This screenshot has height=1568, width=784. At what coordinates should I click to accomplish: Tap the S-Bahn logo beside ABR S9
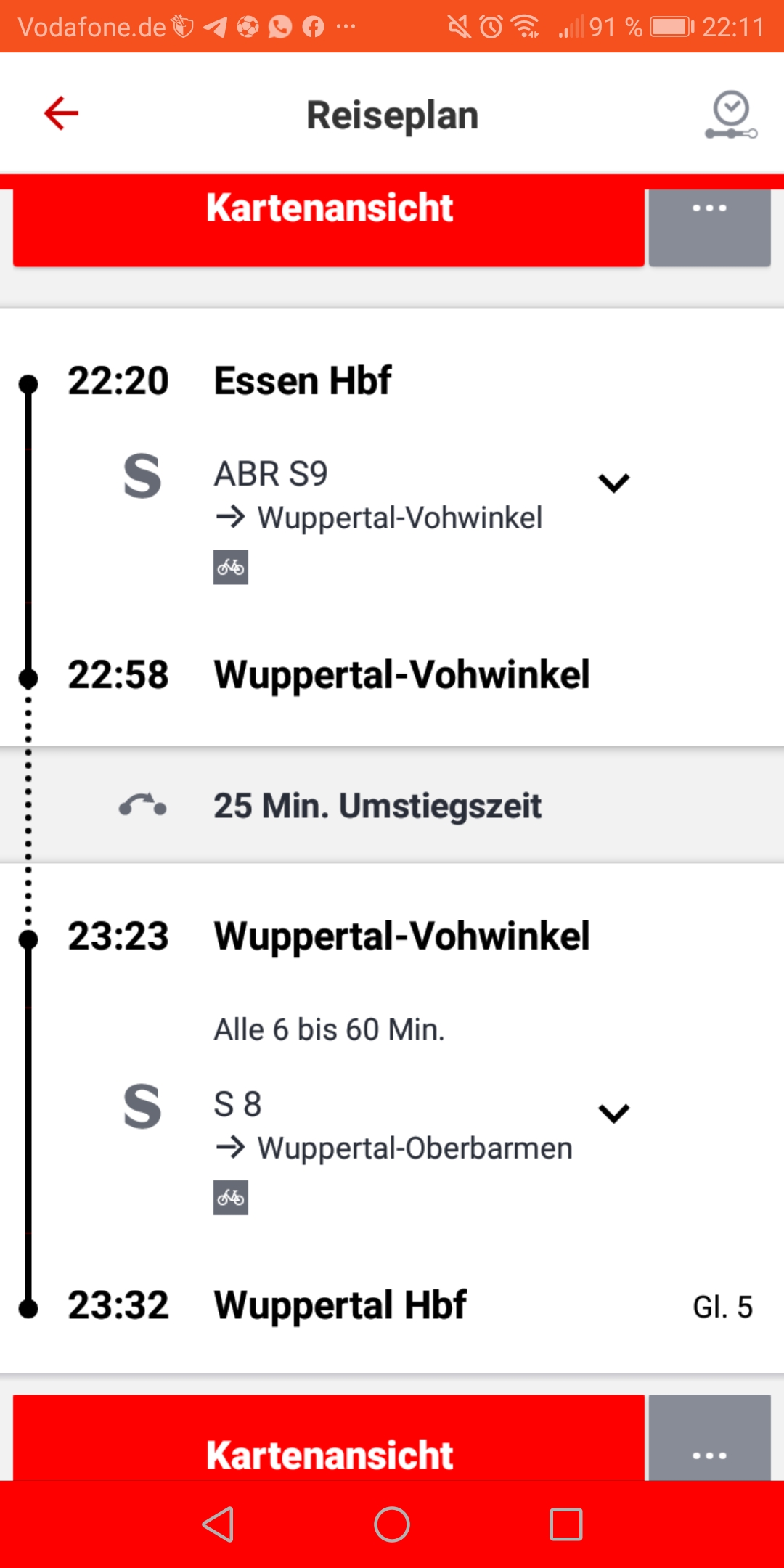tap(142, 476)
